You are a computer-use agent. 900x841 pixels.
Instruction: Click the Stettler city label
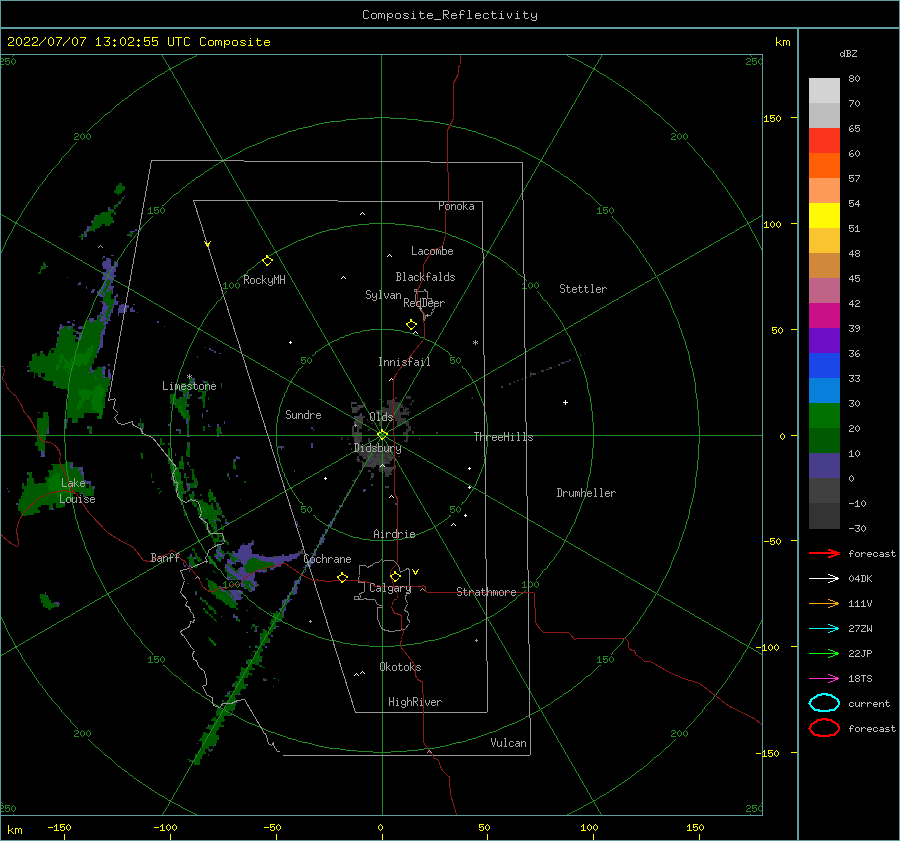[583, 289]
